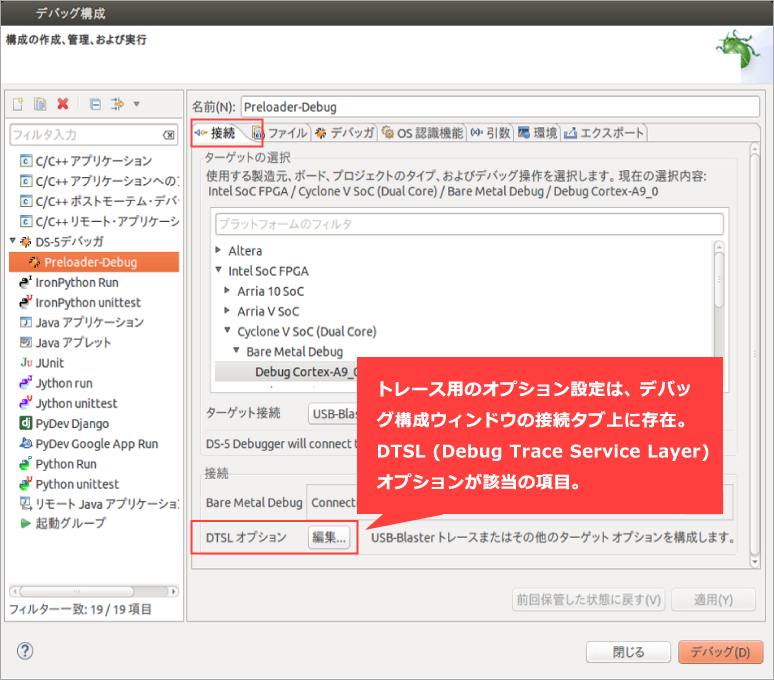Clear the filter text with the X icon

(x=169, y=135)
